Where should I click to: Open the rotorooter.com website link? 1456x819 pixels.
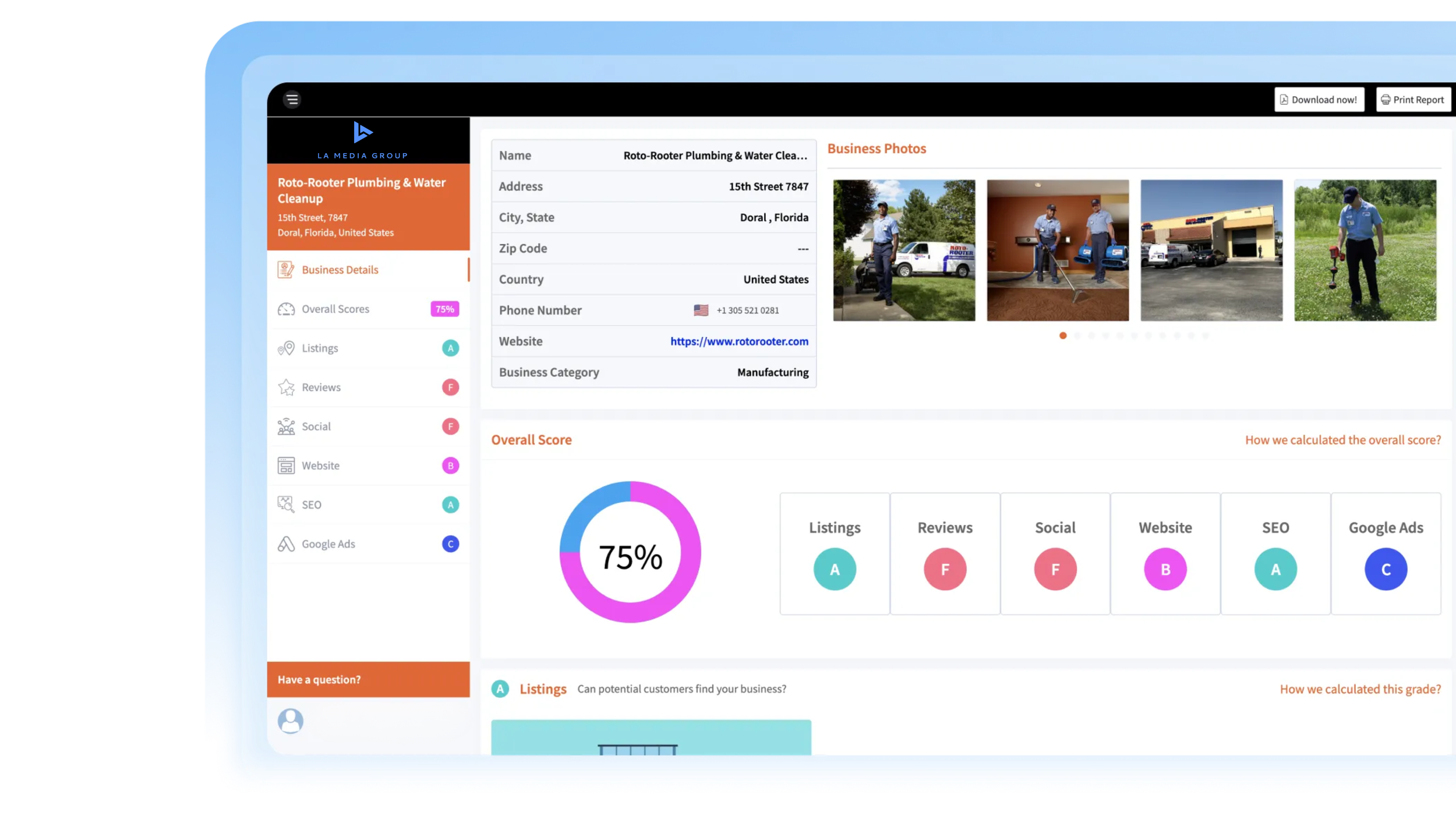(x=739, y=341)
